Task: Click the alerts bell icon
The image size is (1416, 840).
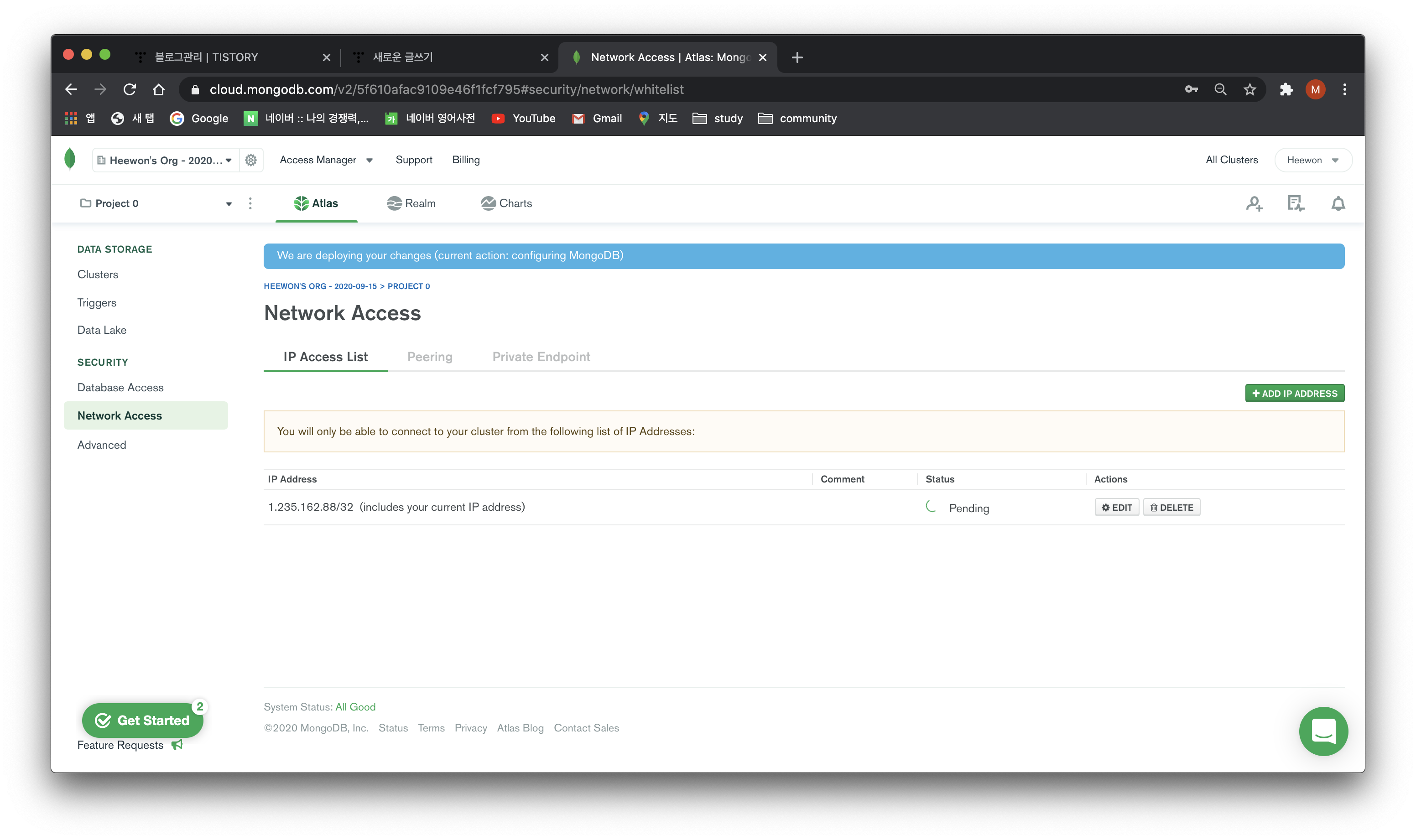Action: click(x=1338, y=204)
